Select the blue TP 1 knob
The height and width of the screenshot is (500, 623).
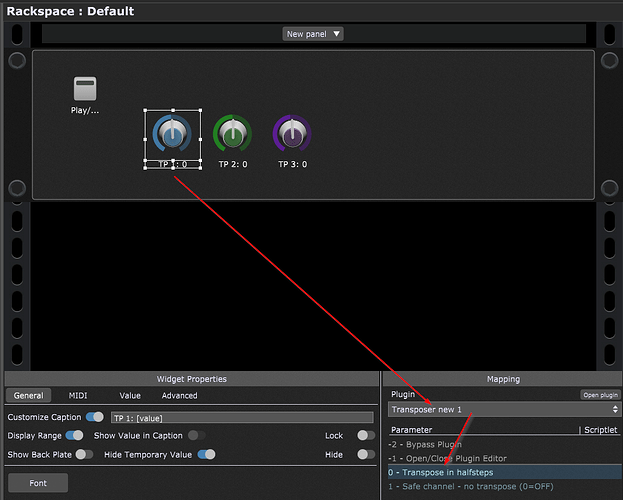[173, 134]
